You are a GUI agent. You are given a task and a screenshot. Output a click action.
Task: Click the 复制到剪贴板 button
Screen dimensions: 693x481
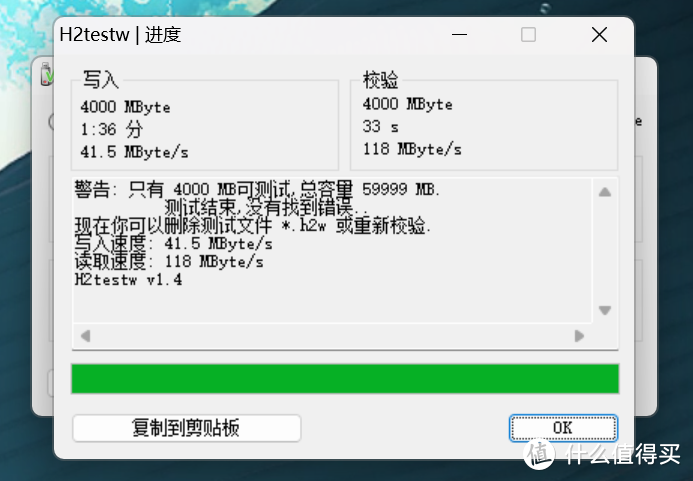tap(187, 428)
